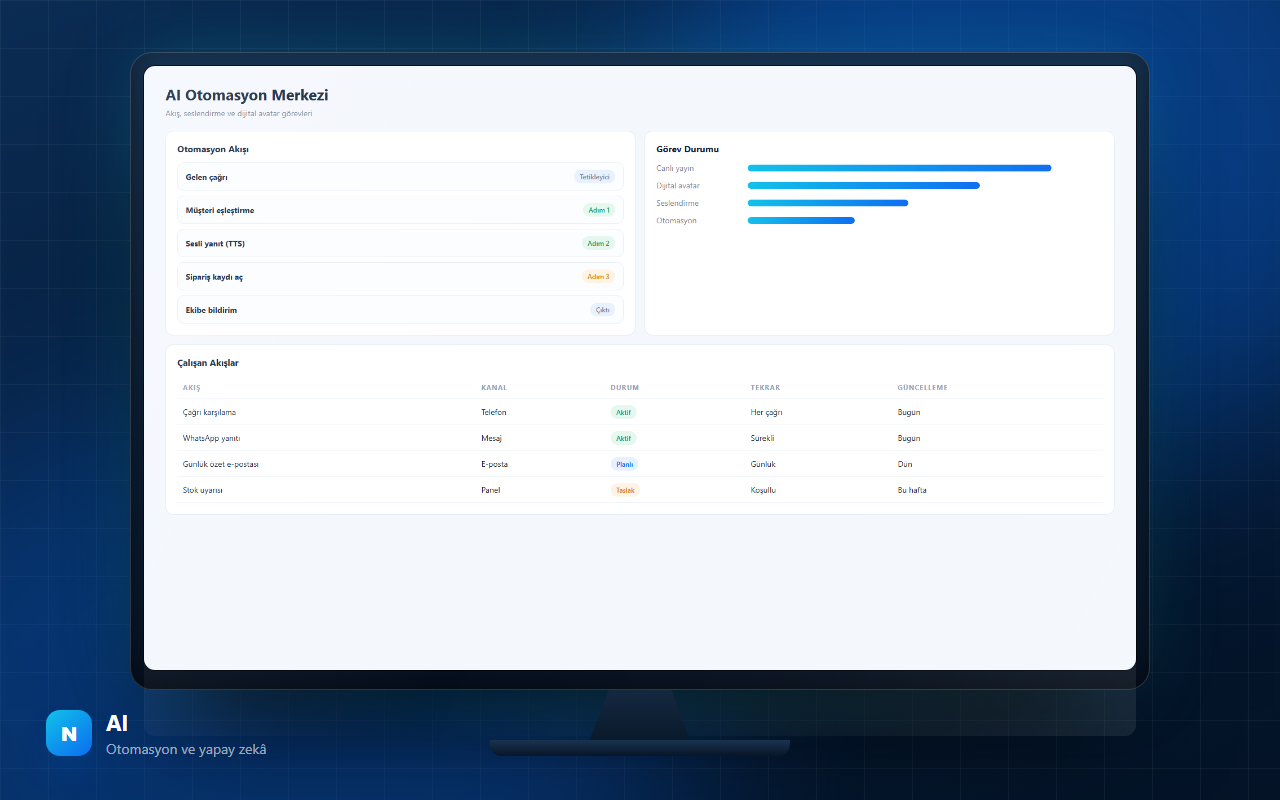Click the 'Mesaj' channel cell
1280x800 pixels.
491,438
